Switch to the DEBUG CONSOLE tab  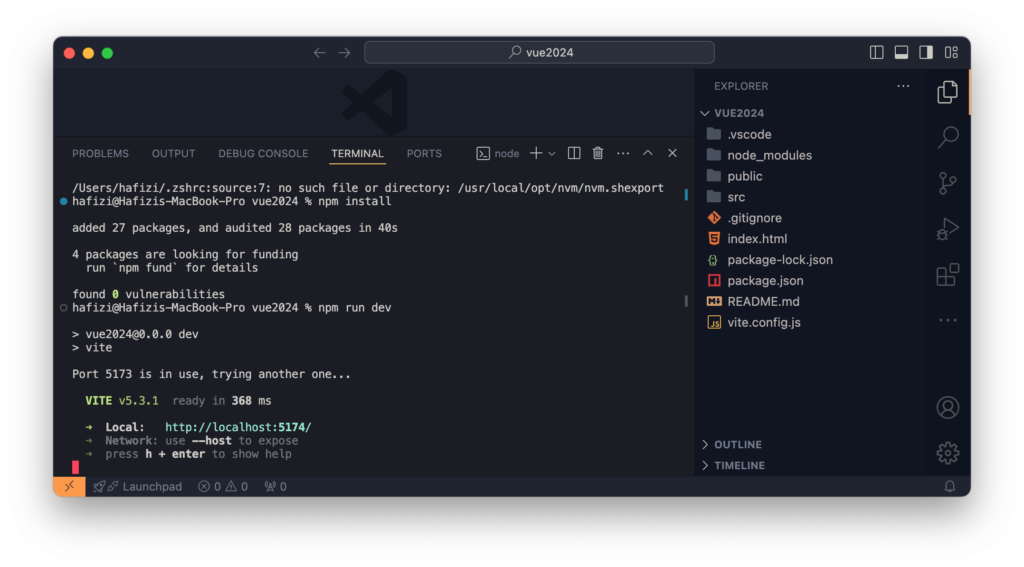[263, 154]
